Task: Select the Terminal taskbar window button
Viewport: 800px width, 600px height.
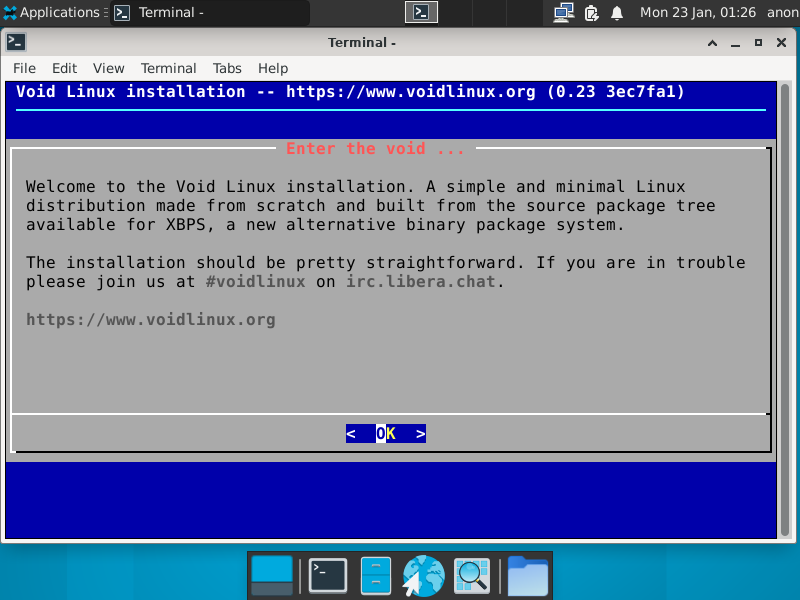Action: click(210, 13)
